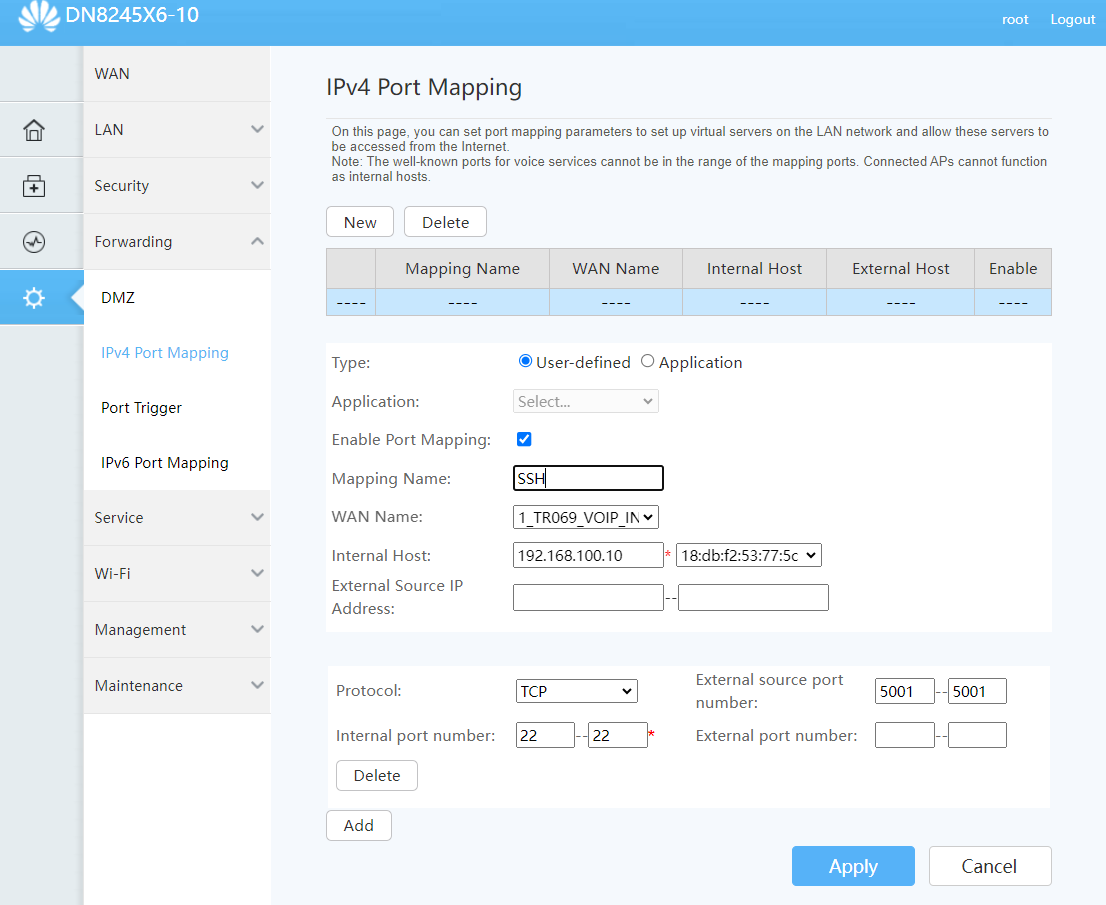Open the Internal Host MAC address dropdown
1106x905 pixels.
pyautogui.click(x=748, y=555)
